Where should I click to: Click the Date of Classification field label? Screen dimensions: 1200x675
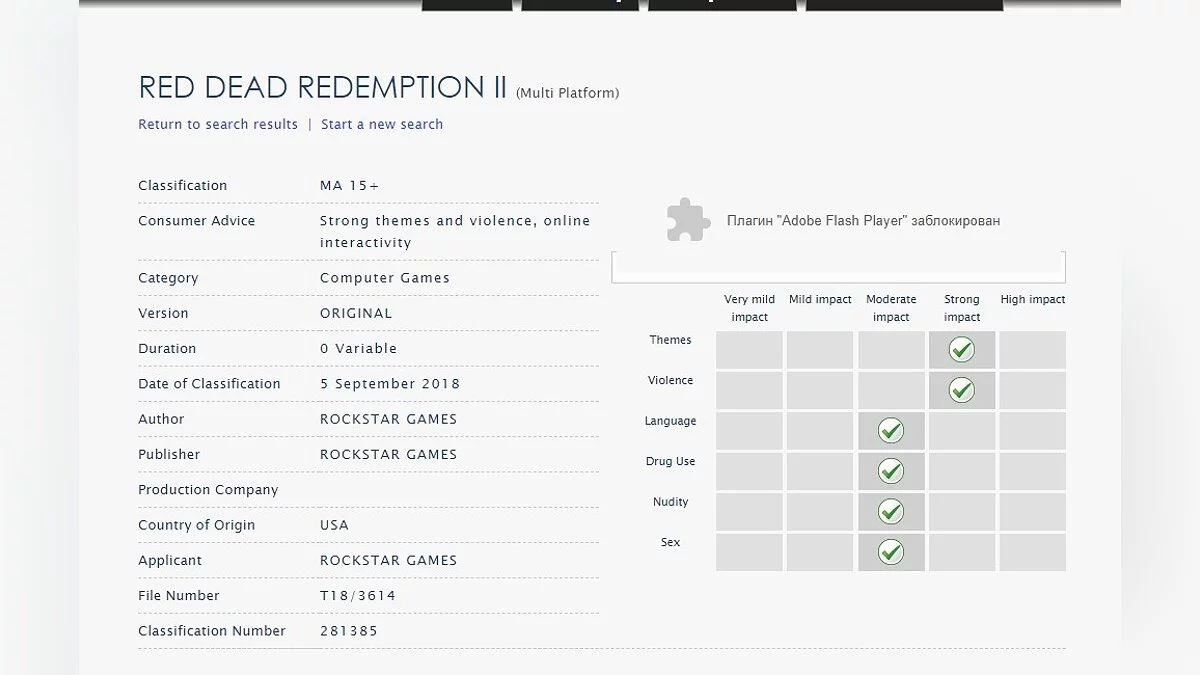[209, 384]
